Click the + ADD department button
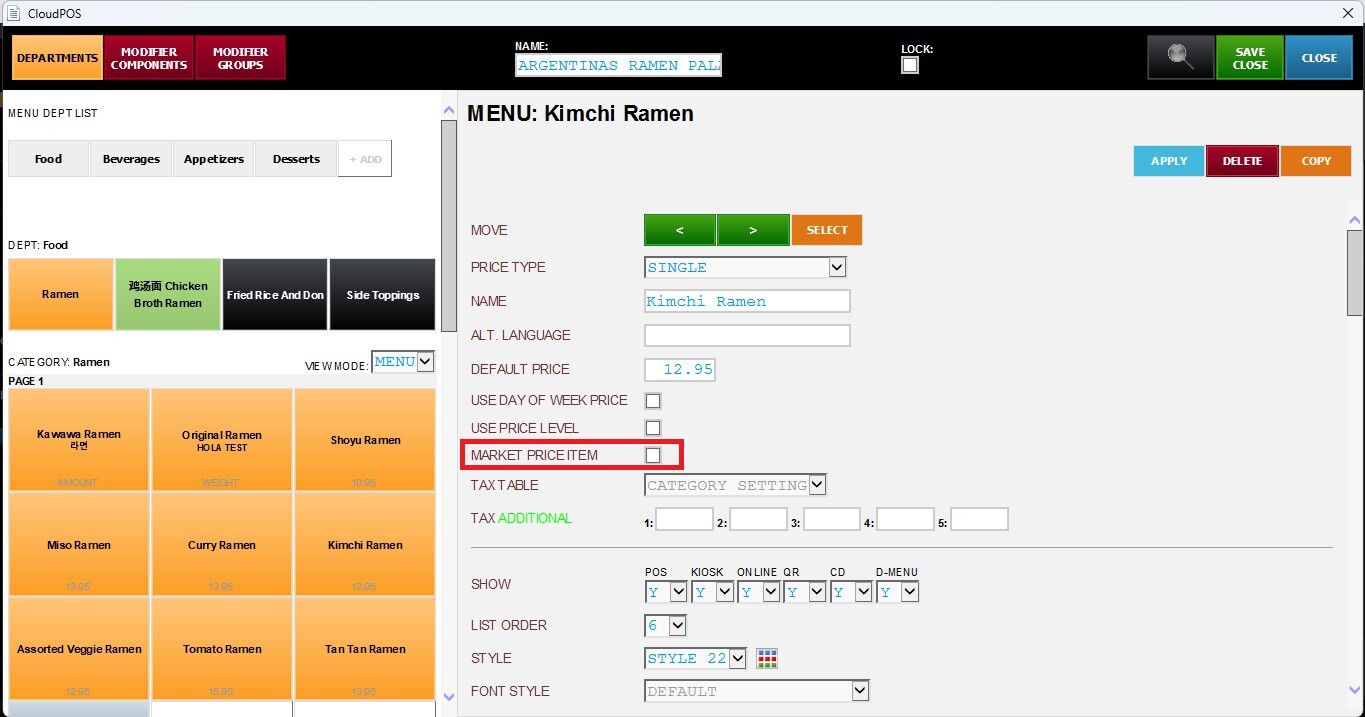The image size is (1365, 717). point(365,159)
